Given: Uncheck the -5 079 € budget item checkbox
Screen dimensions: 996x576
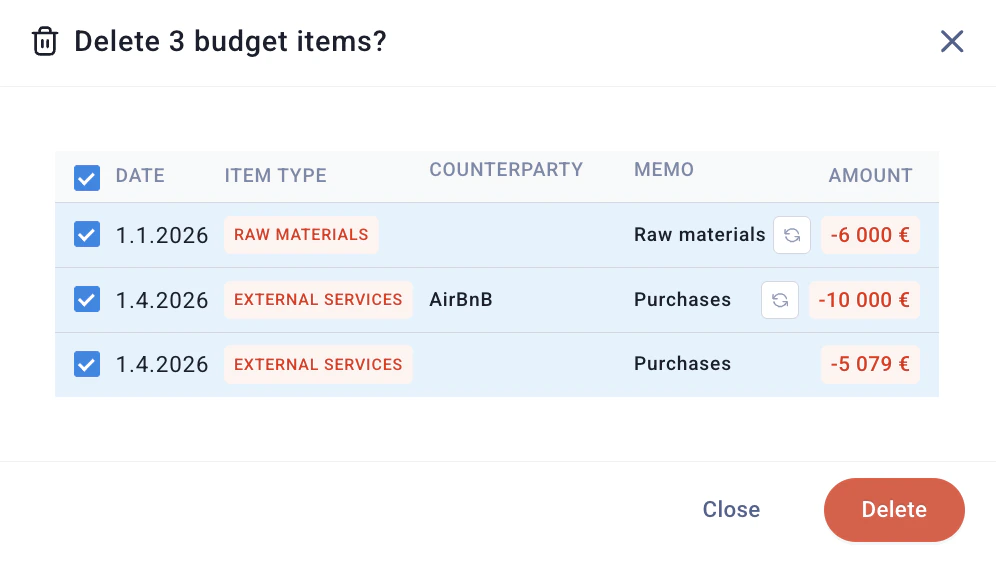Looking at the screenshot, I should [x=87, y=364].
